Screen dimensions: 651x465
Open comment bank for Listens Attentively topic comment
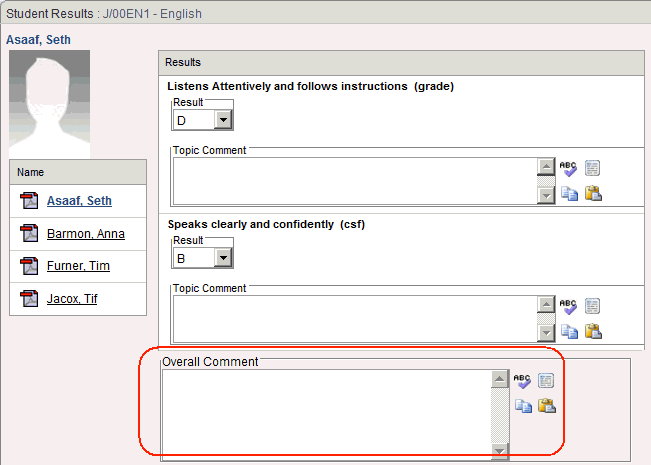(x=592, y=168)
